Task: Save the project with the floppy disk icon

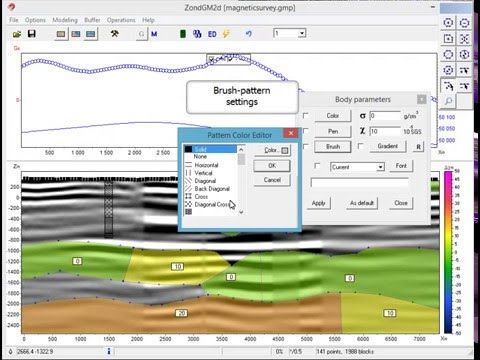Action: coord(32,34)
